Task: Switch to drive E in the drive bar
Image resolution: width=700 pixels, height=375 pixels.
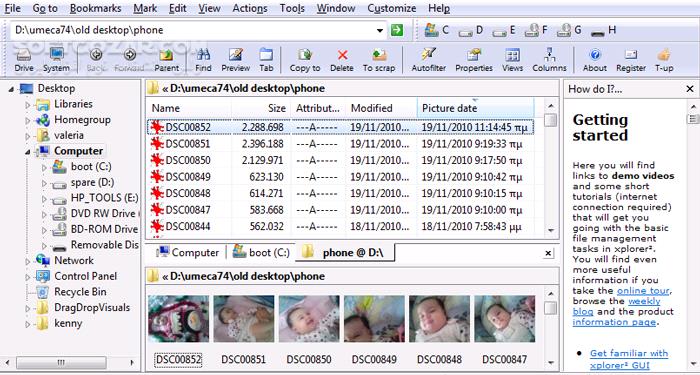Action: pos(504,30)
